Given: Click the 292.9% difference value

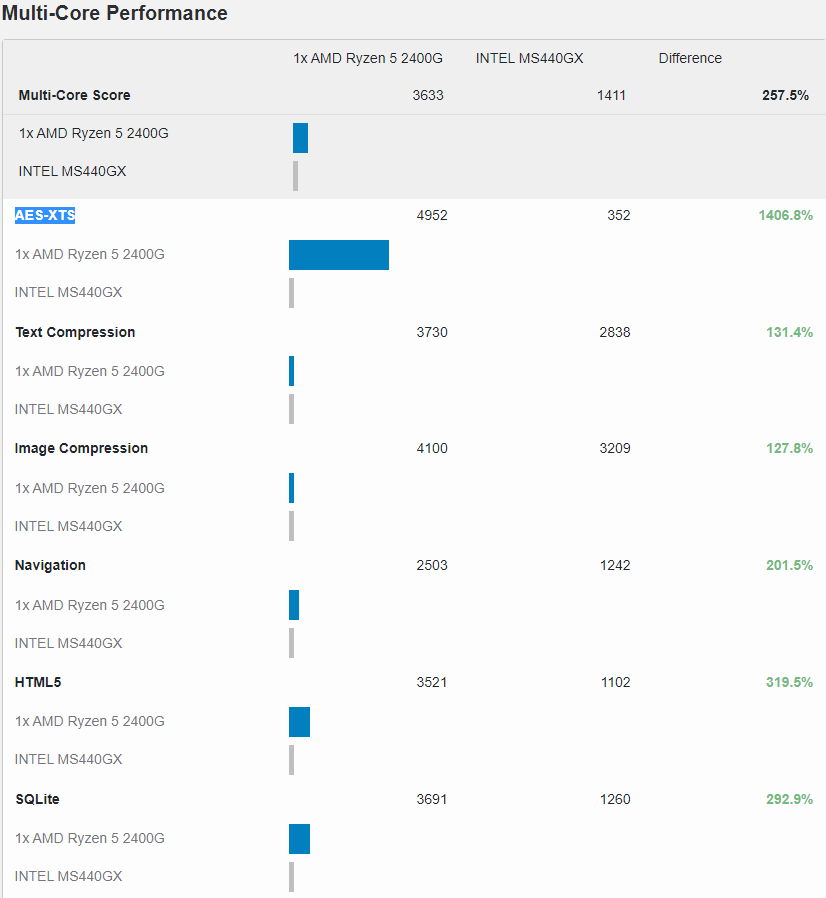Looking at the screenshot, I should [x=789, y=799].
